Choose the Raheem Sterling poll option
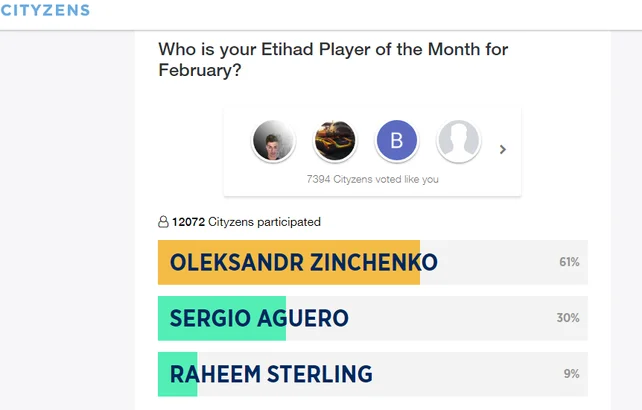The height and width of the screenshot is (410, 642). tap(271, 375)
